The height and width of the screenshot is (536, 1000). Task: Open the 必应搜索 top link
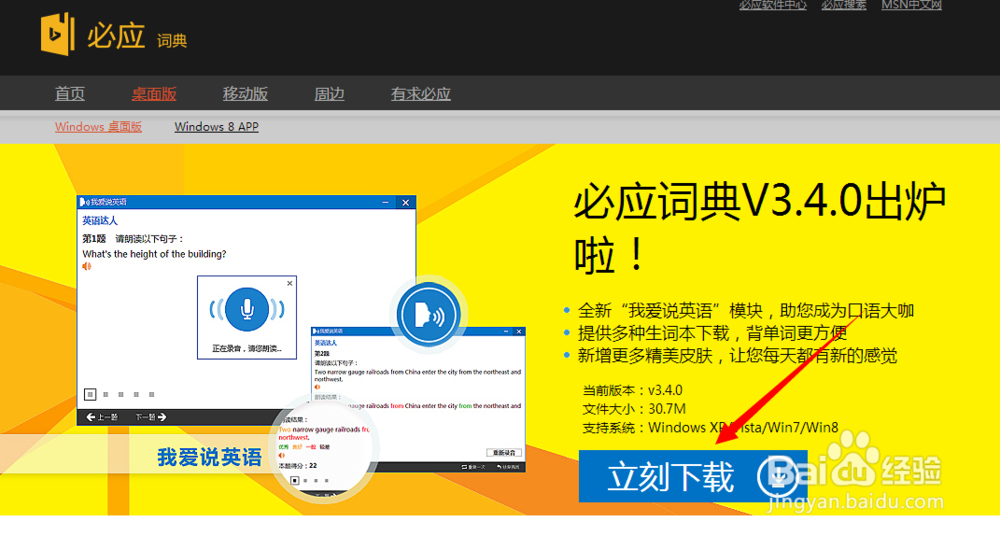click(844, 5)
